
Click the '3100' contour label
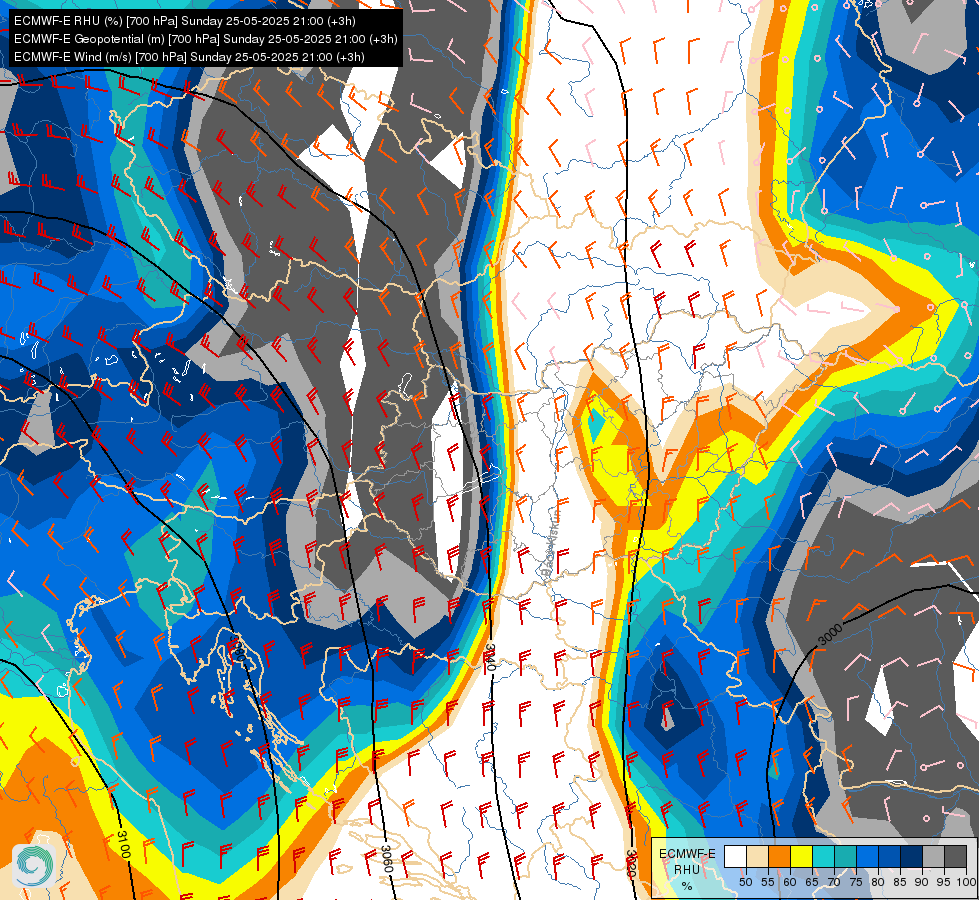coord(124,844)
